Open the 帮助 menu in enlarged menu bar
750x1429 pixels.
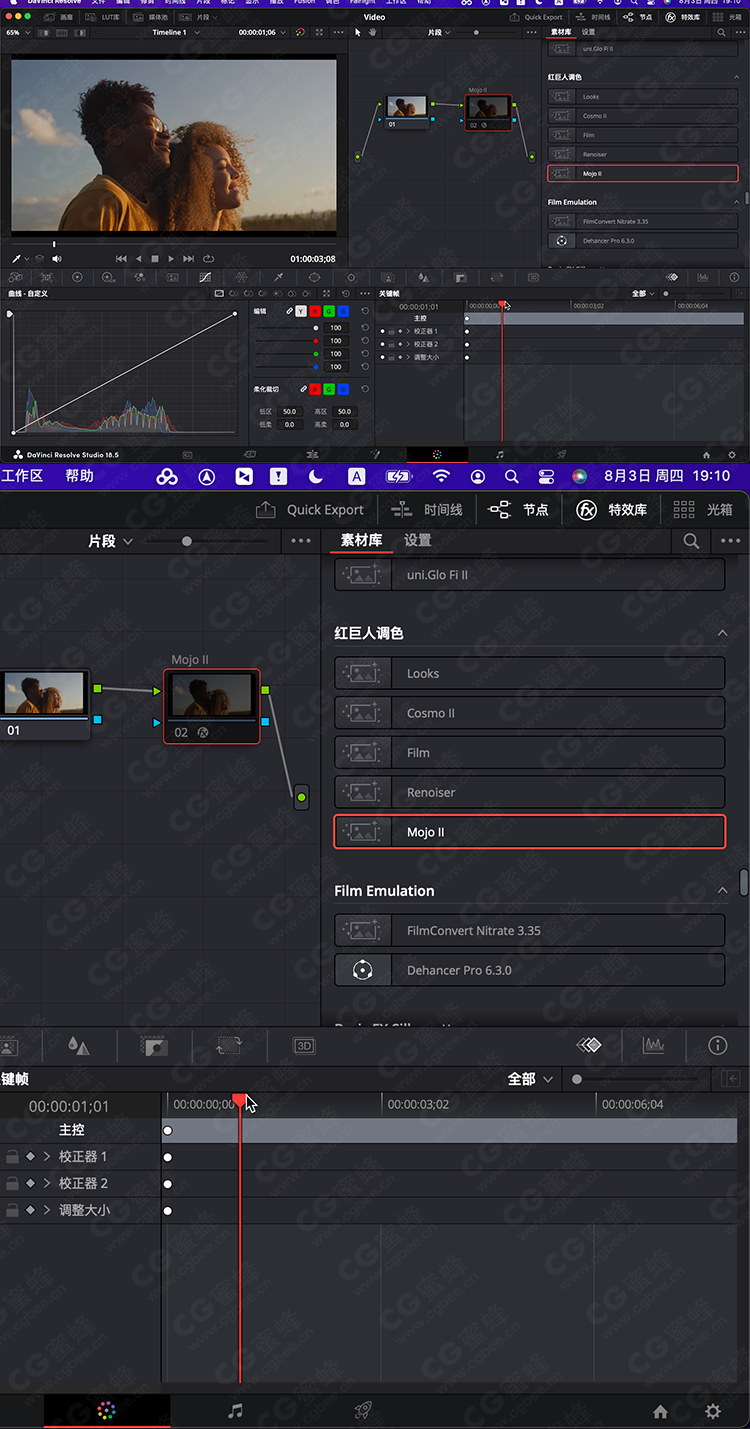coord(79,476)
